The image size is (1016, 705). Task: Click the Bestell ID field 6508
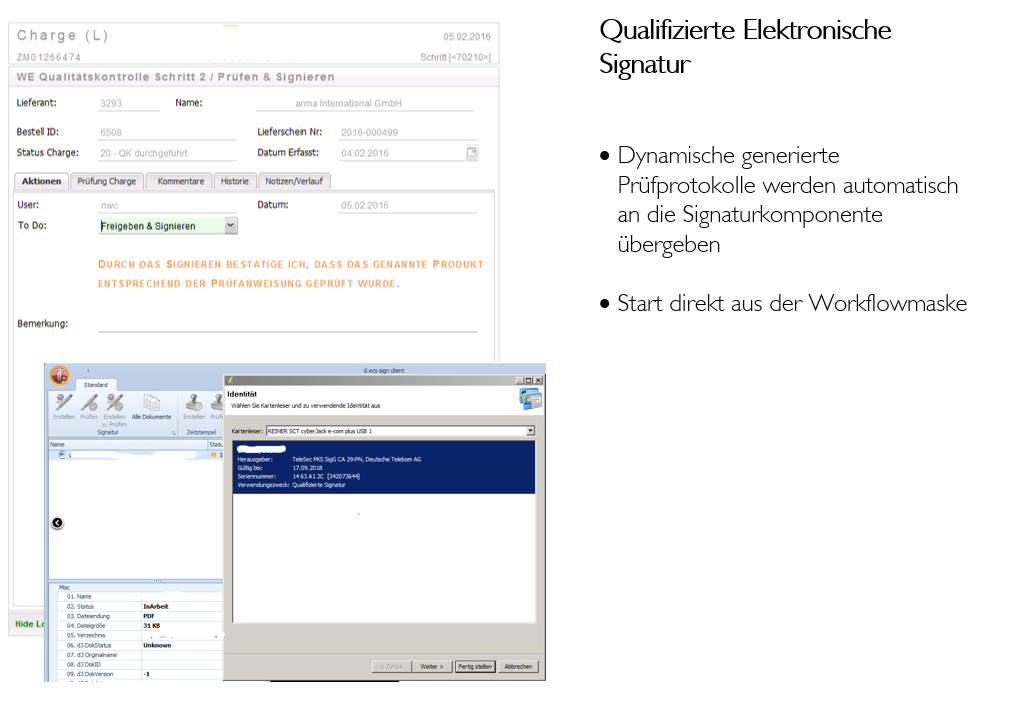pos(167,132)
